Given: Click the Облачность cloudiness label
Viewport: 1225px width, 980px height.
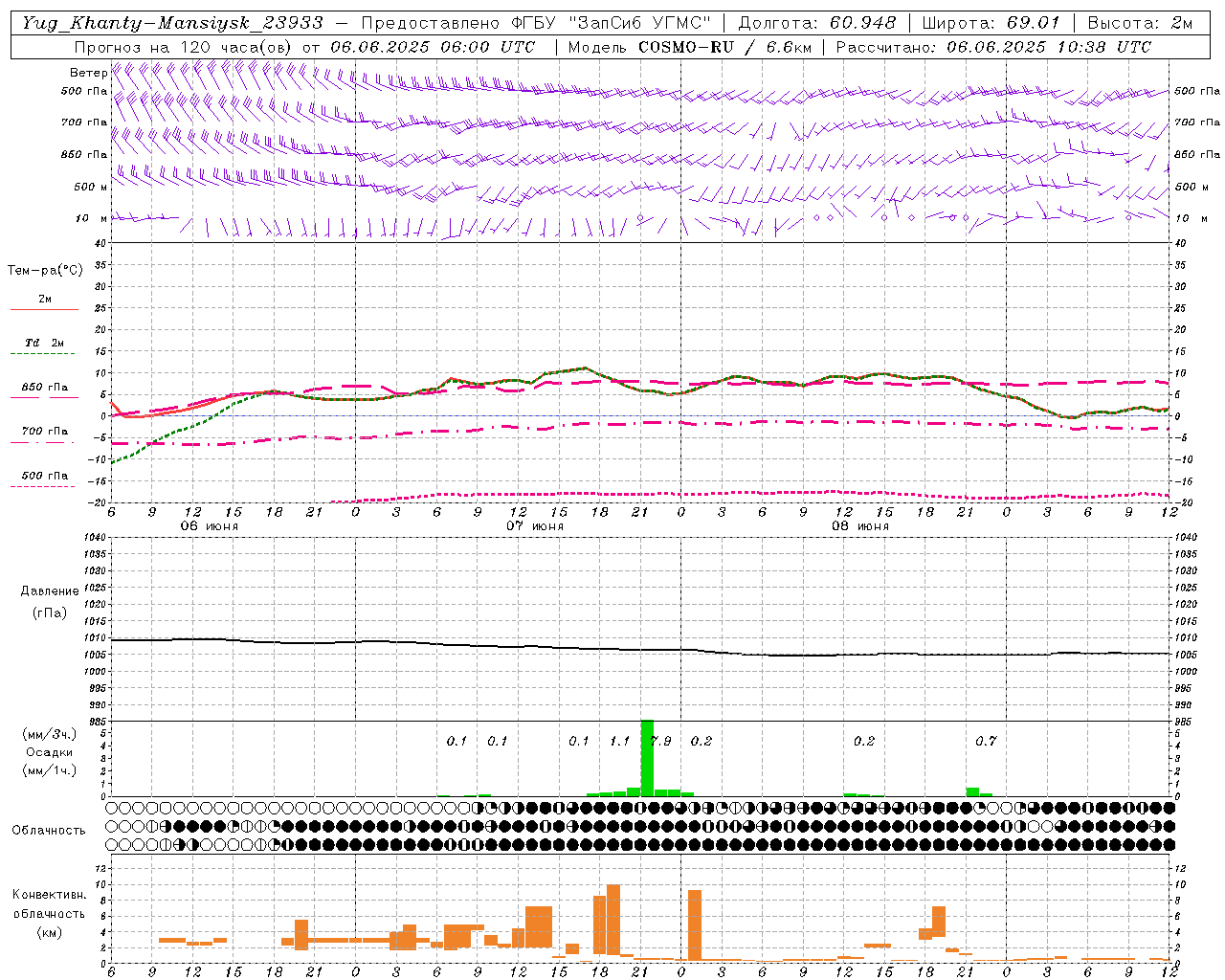Looking at the screenshot, I should (x=49, y=831).
